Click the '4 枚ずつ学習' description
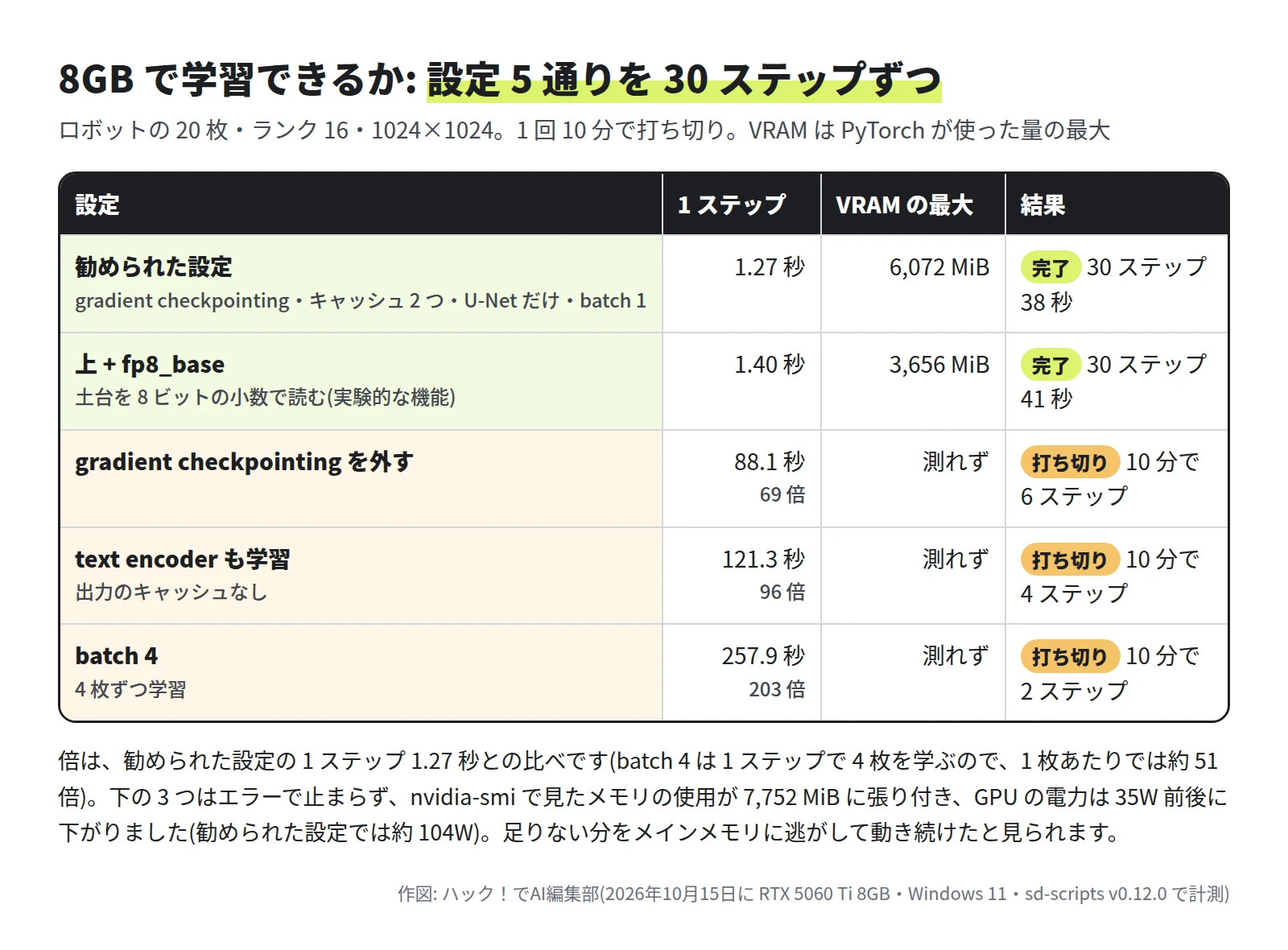The width and height of the screenshot is (1288, 950). pos(130,689)
